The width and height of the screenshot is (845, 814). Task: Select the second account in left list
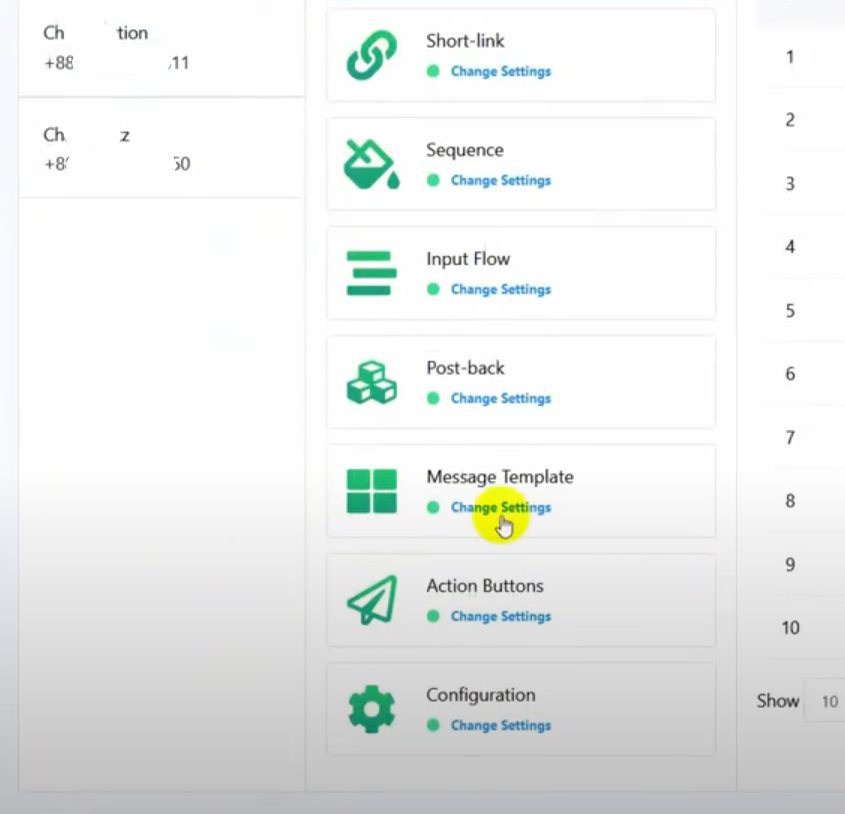[x=160, y=149]
